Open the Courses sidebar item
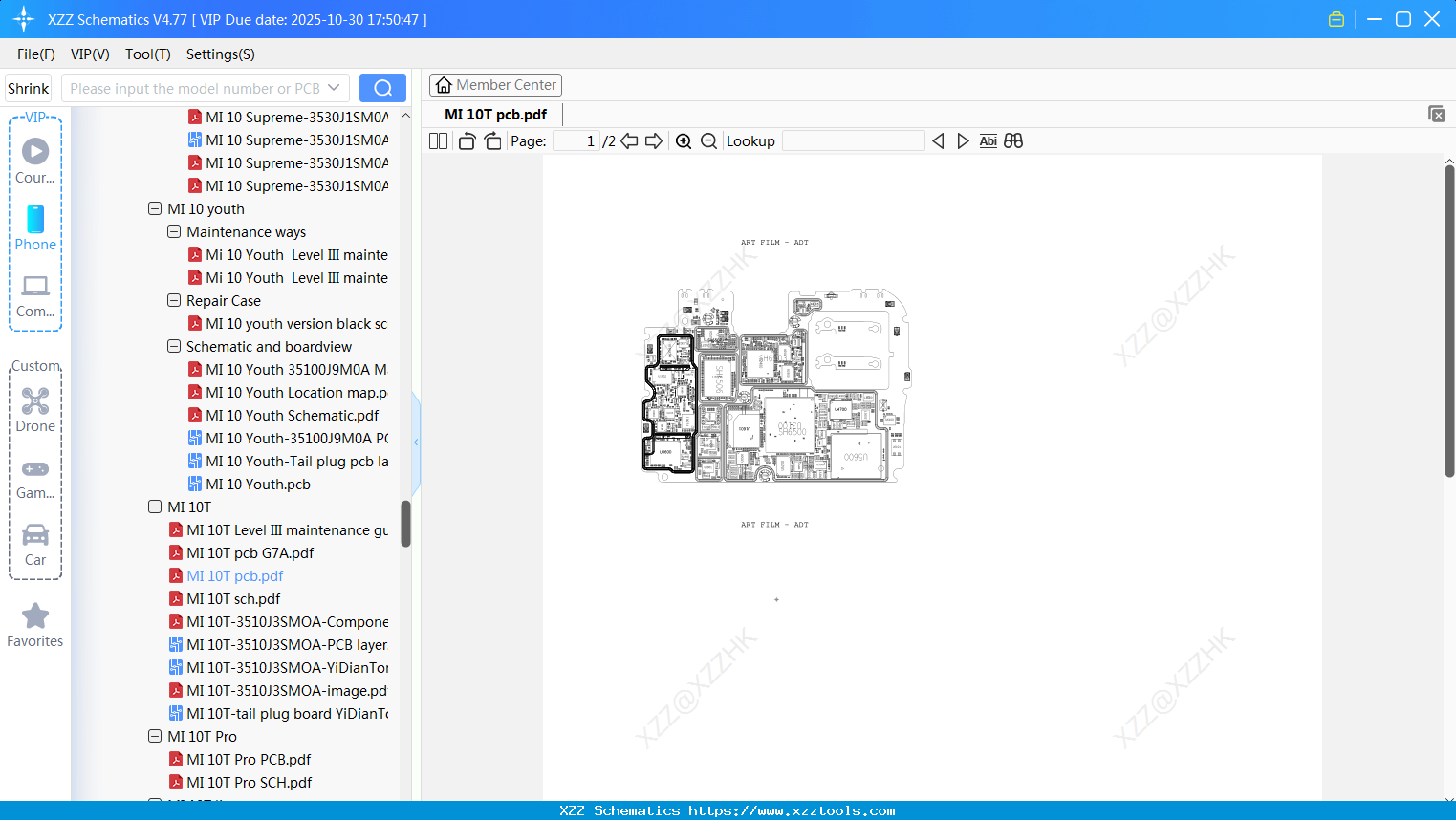The height and width of the screenshot is (820, 1456). (x=35, y=162)
